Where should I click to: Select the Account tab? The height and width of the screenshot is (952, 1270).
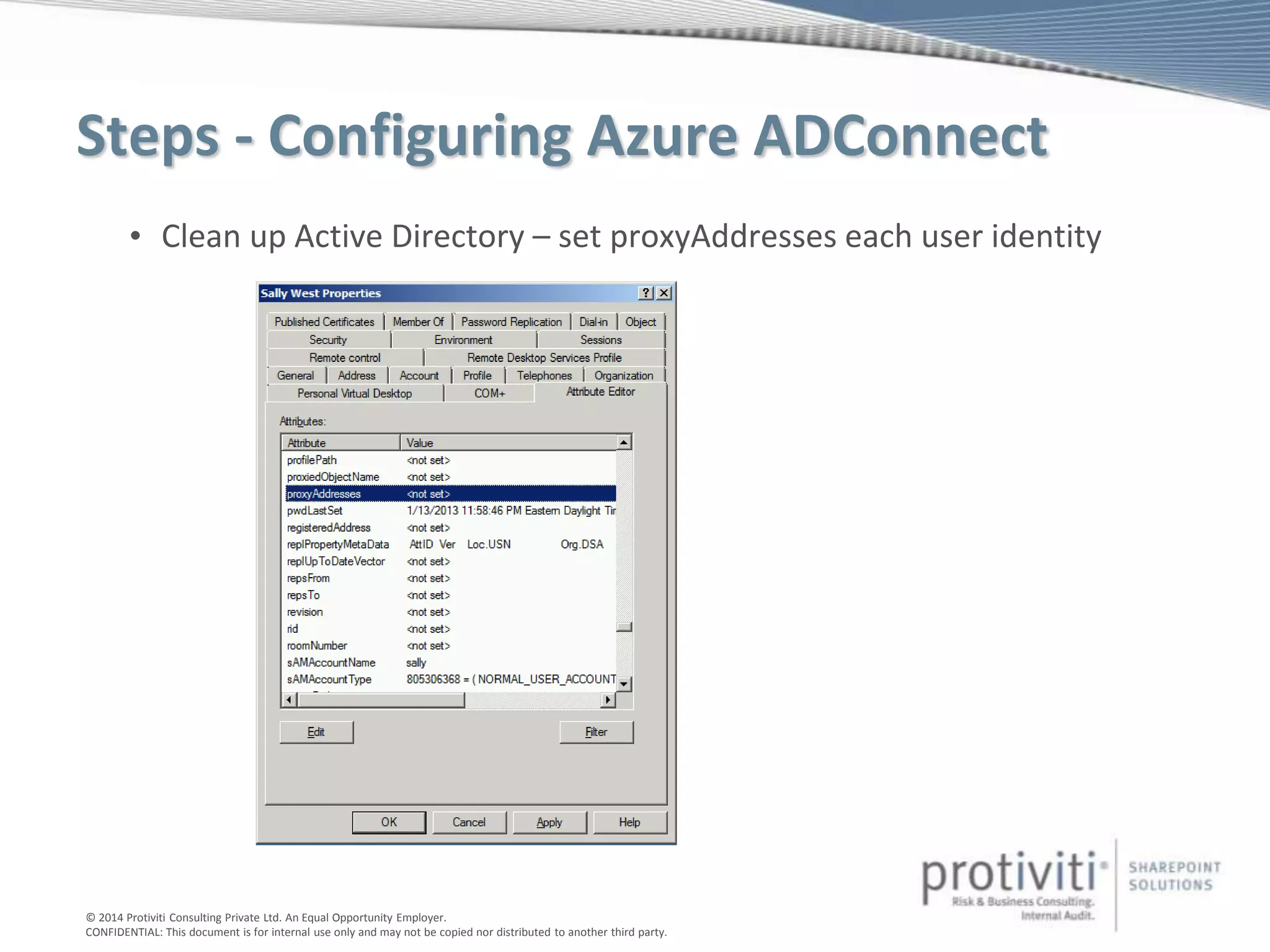pos(419,376)
